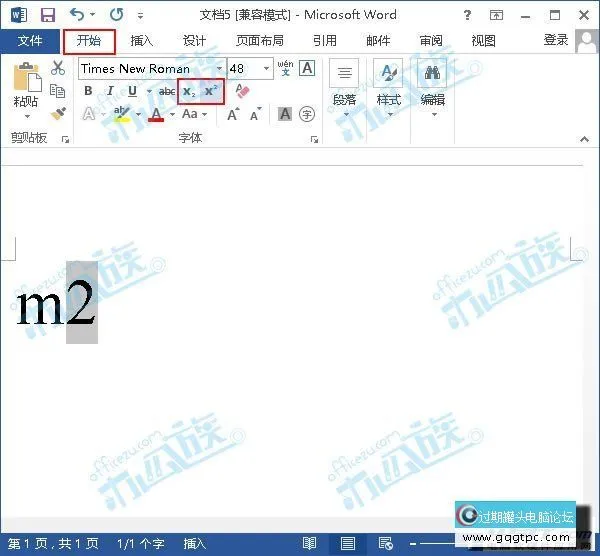Expand the 粘贴 paste options arrow
Screen dimensions: 600x556
27,116
